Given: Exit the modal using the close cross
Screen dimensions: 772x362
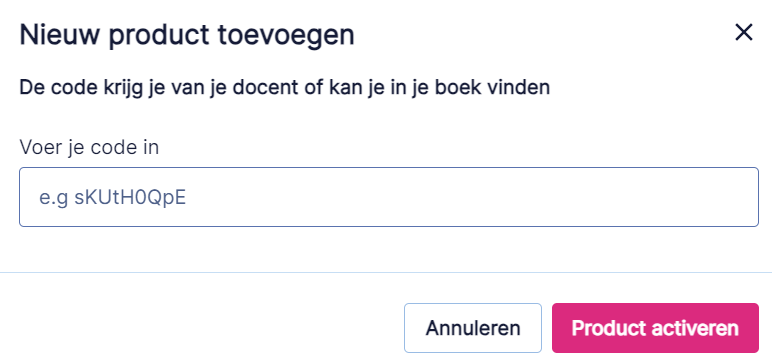Looking at the screenshot, I should point(743,33).
